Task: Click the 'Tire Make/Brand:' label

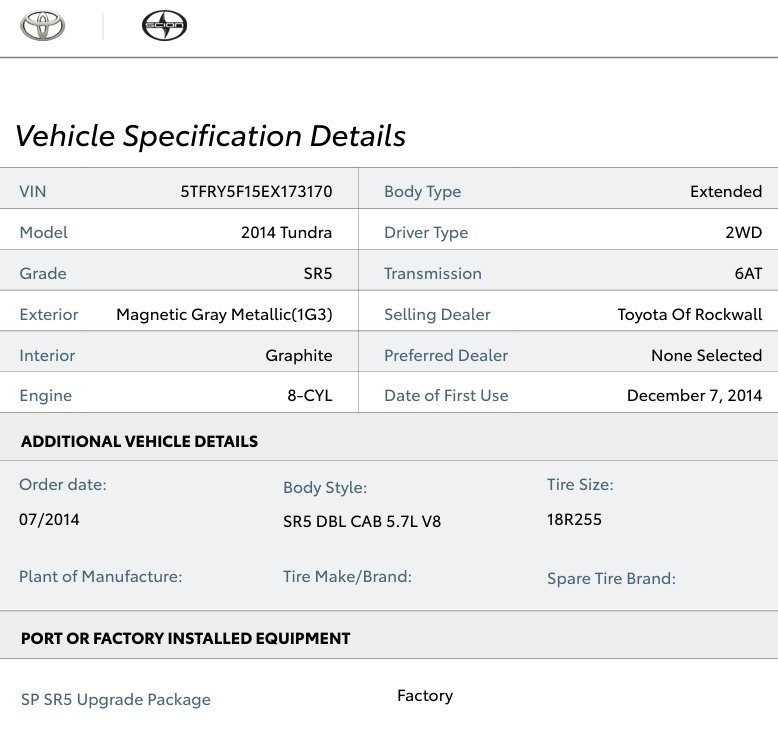Action: [347, 577]
